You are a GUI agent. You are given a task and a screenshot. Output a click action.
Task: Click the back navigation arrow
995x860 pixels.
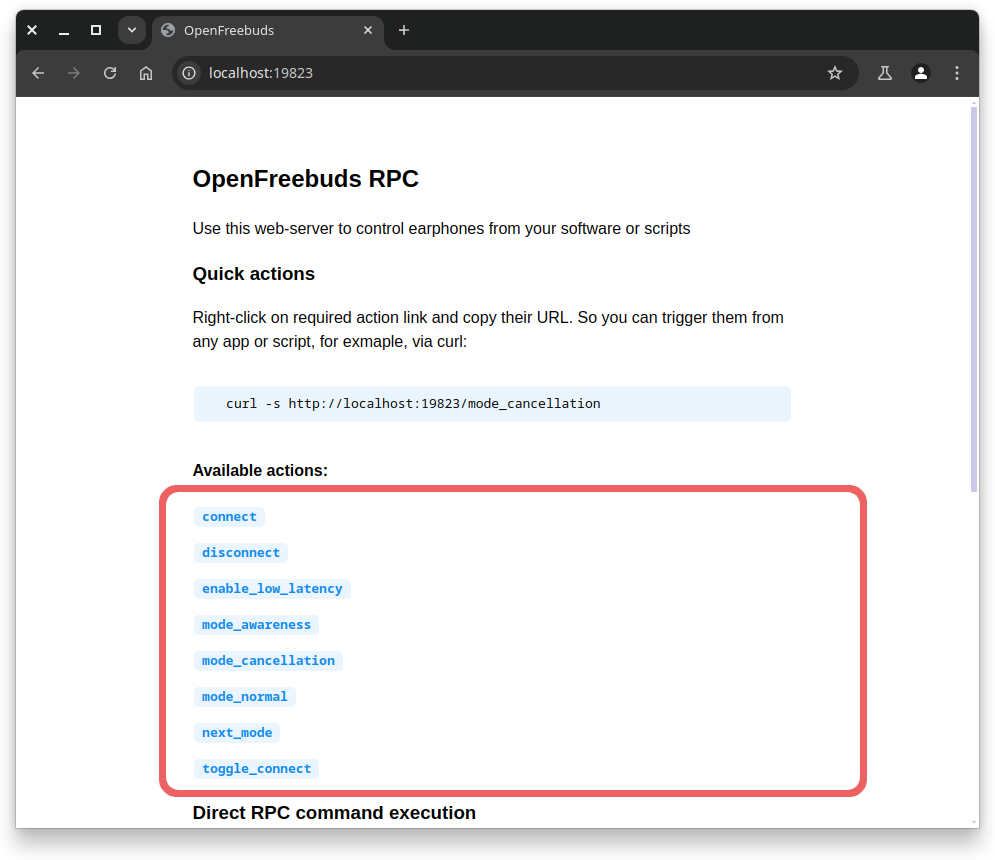pyautogui.click(x=38, y=72)
